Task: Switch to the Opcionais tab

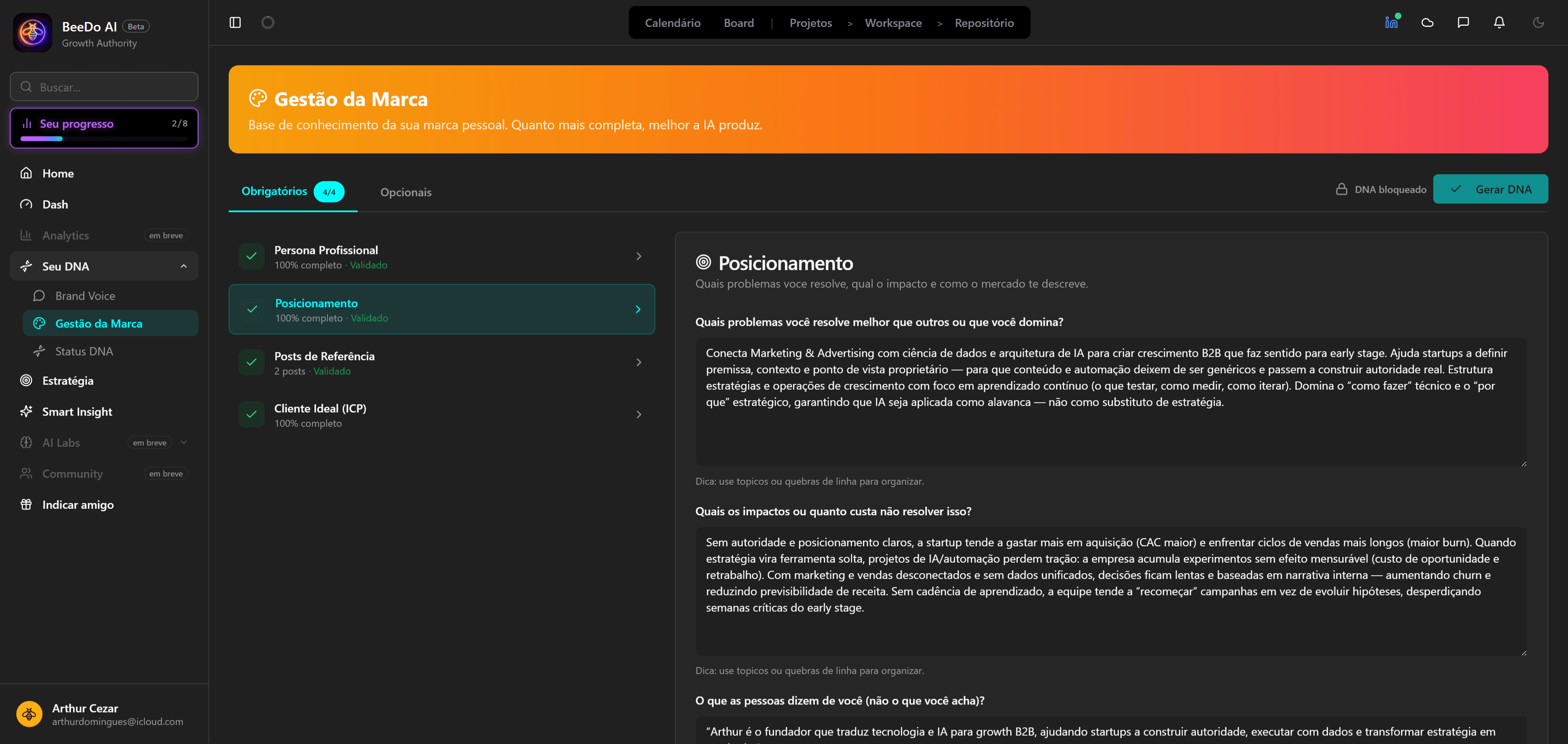Action: pyautogui.click(x=406, y=192)
